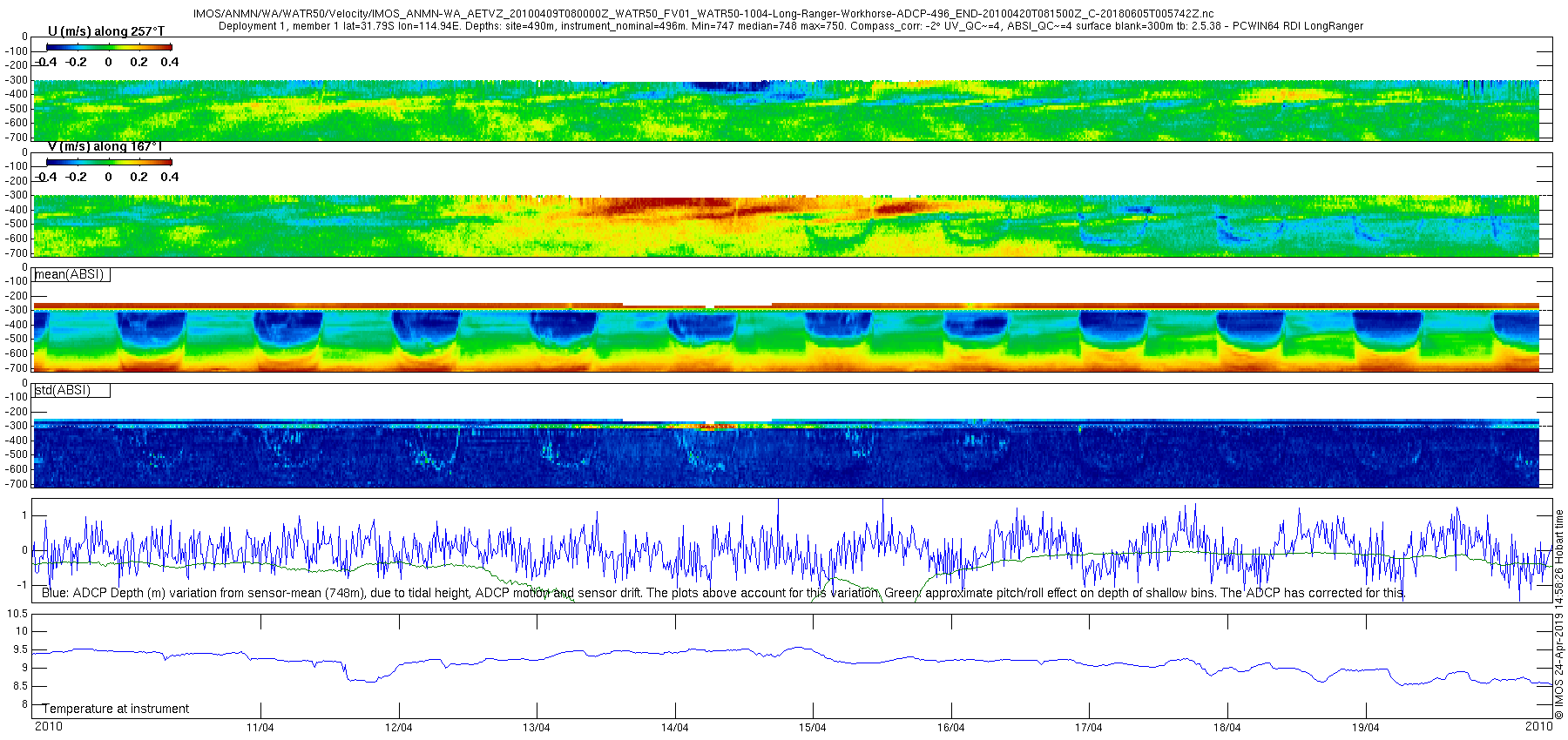Click the 'U (m/s) along 257°T' title

click(x=105, y=31)
